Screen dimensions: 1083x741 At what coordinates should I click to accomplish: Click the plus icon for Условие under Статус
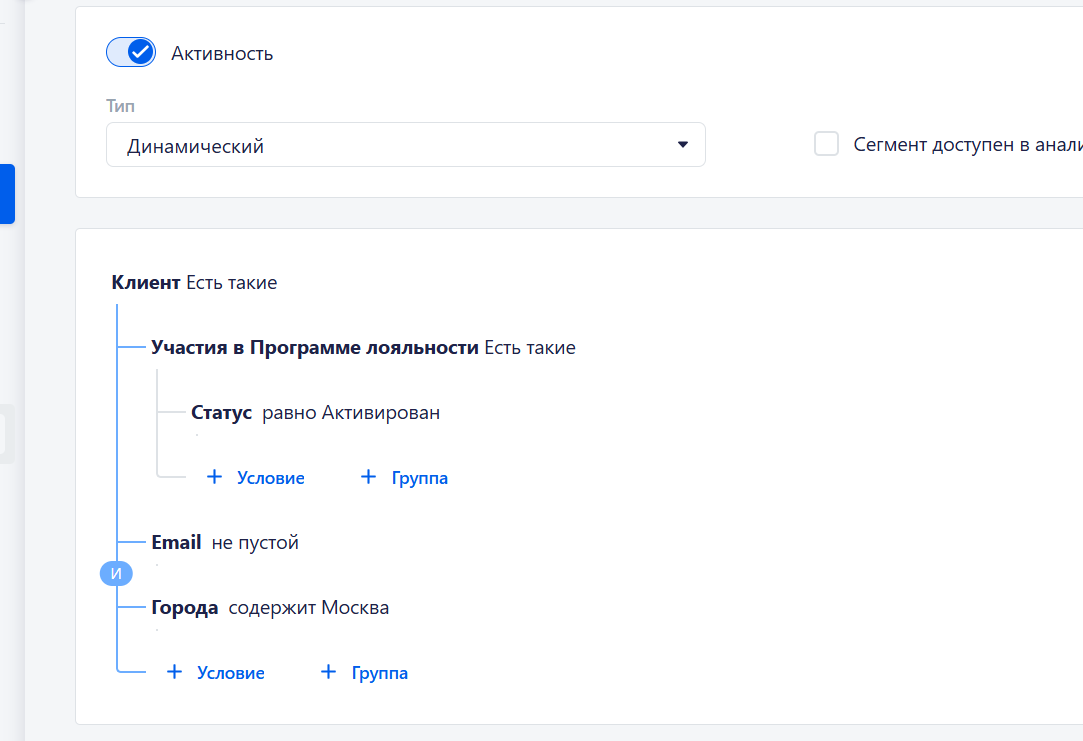(x=214, y=478)
